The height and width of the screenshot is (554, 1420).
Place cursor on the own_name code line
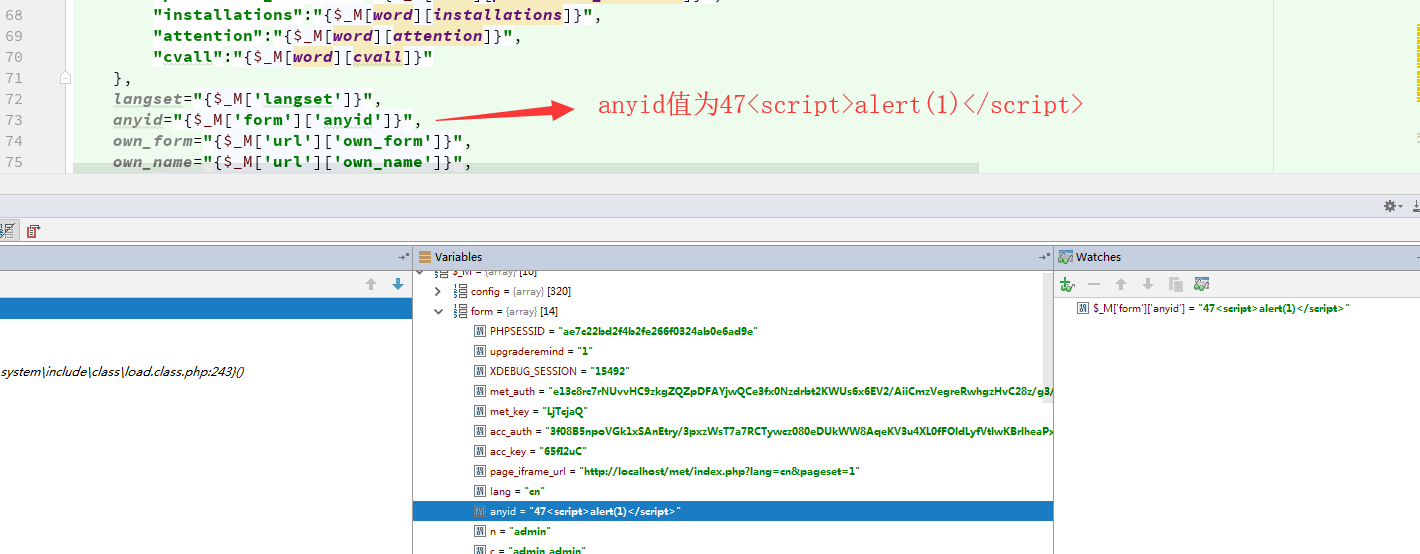click(292, 162)
